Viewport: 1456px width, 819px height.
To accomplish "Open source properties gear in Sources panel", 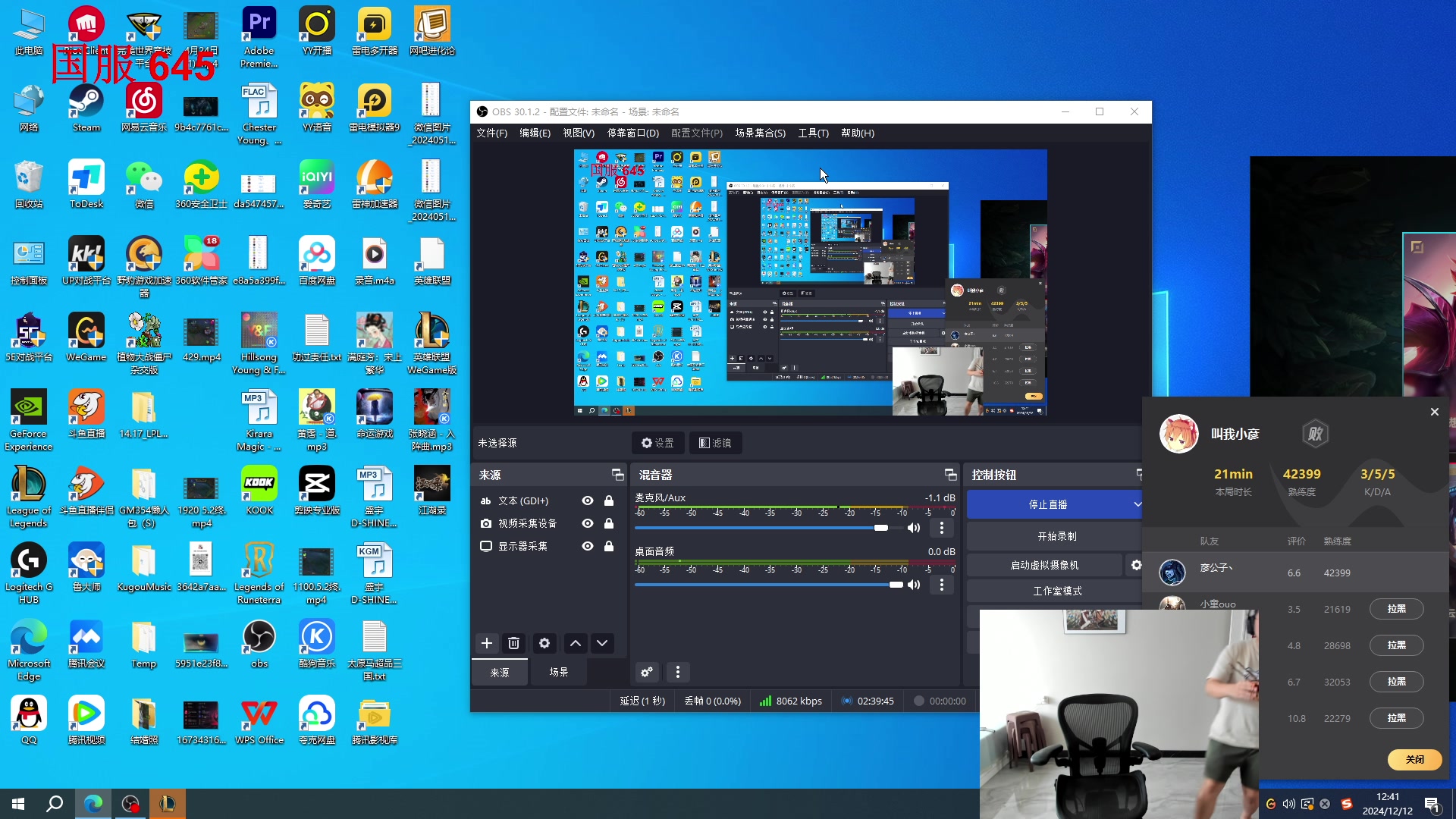I will 544,643.
